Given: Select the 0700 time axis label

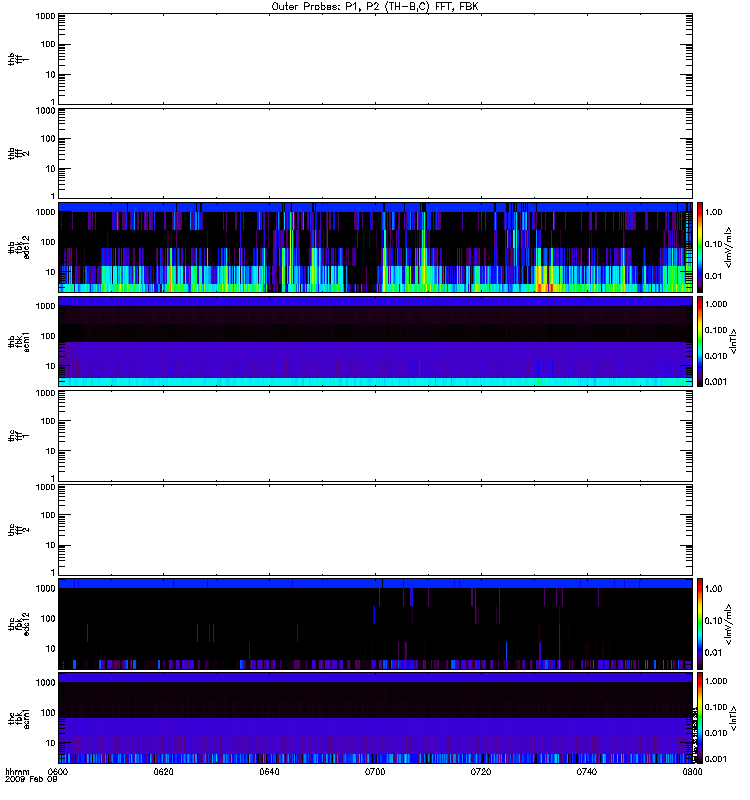Looking at the screenshot, I should pos(375,771).
